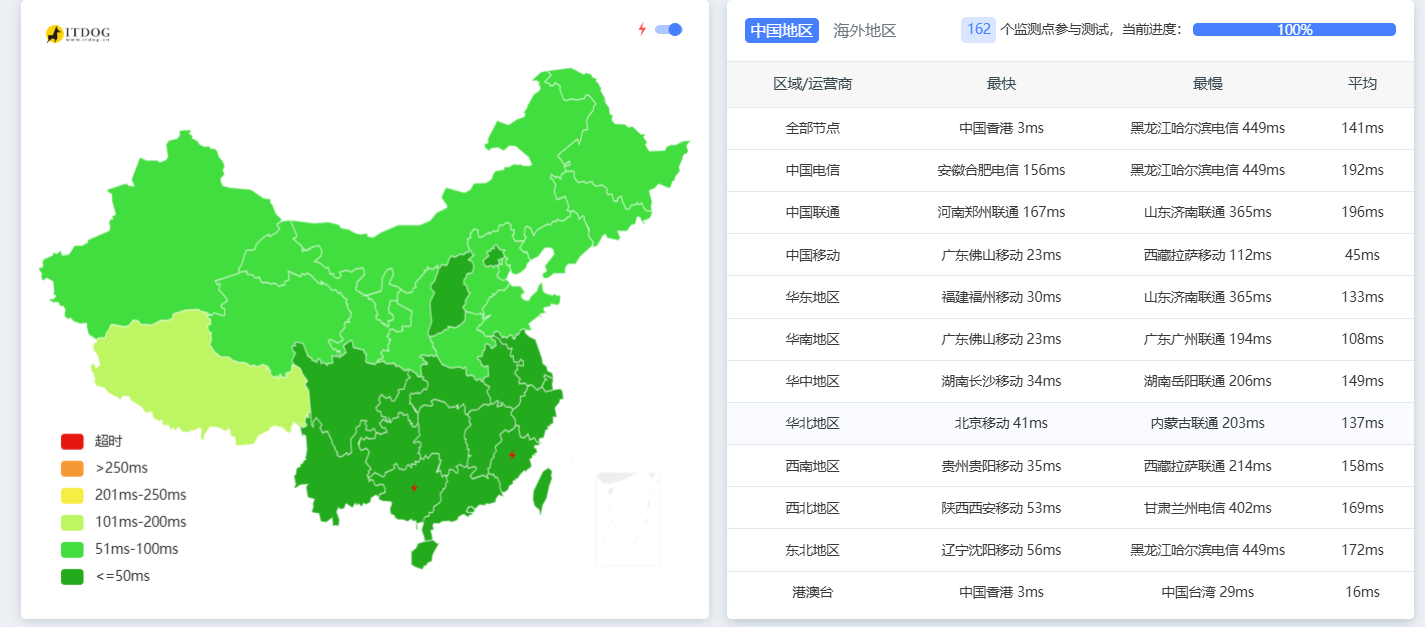Click the 广东广州联通 194ms cell
This screenshot has width=1425, height=627.
coord(1208,339)
